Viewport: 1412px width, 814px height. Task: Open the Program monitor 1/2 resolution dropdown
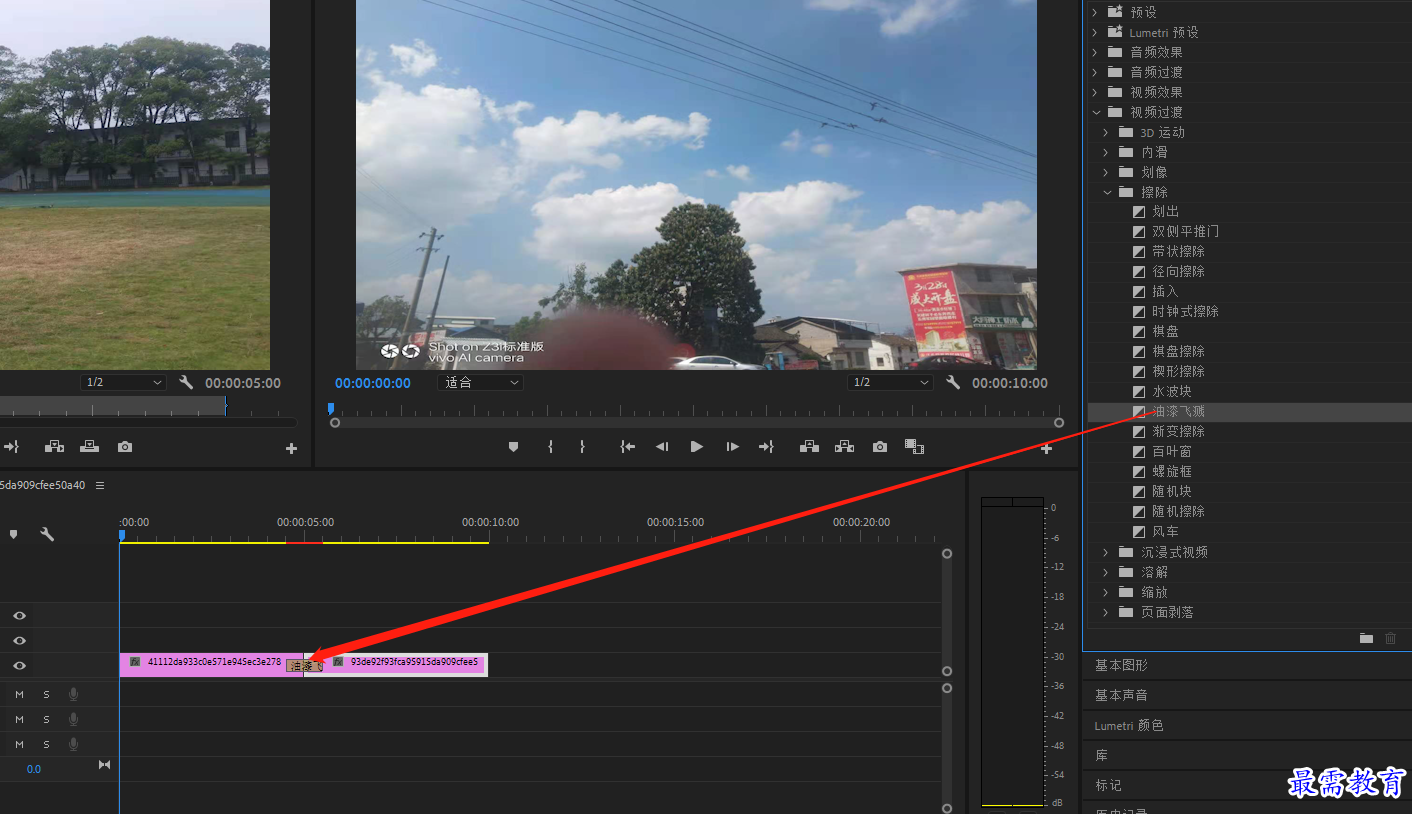(890, 383)
